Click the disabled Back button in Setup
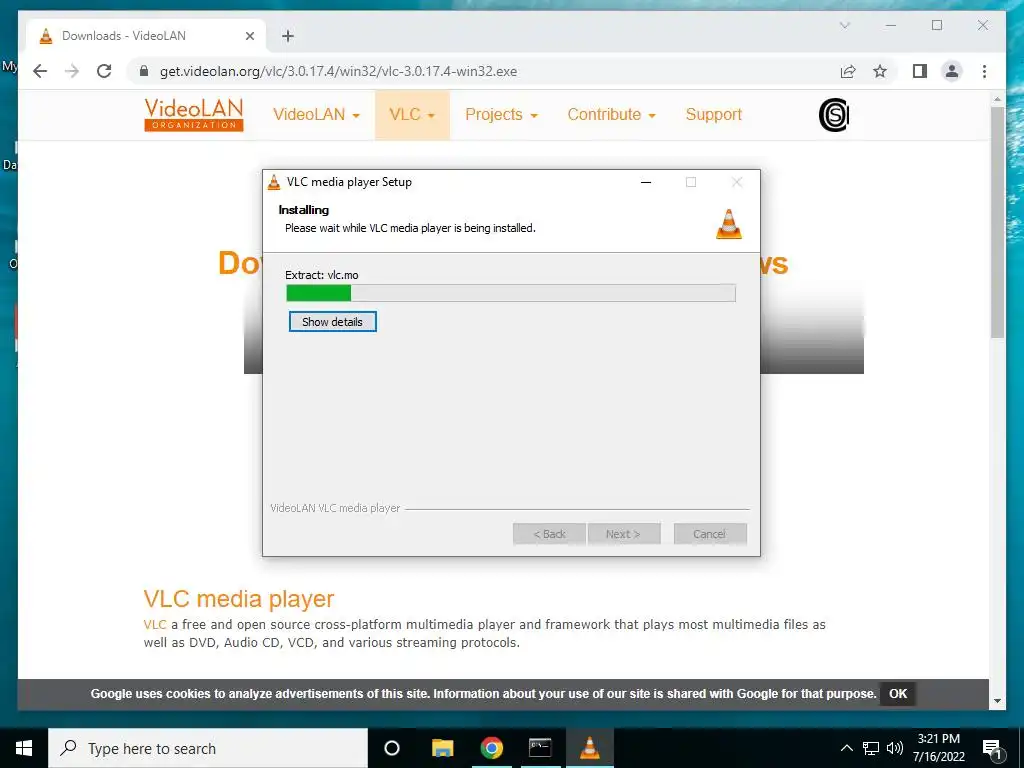The image size is (1024, 768). coord(549,534)
